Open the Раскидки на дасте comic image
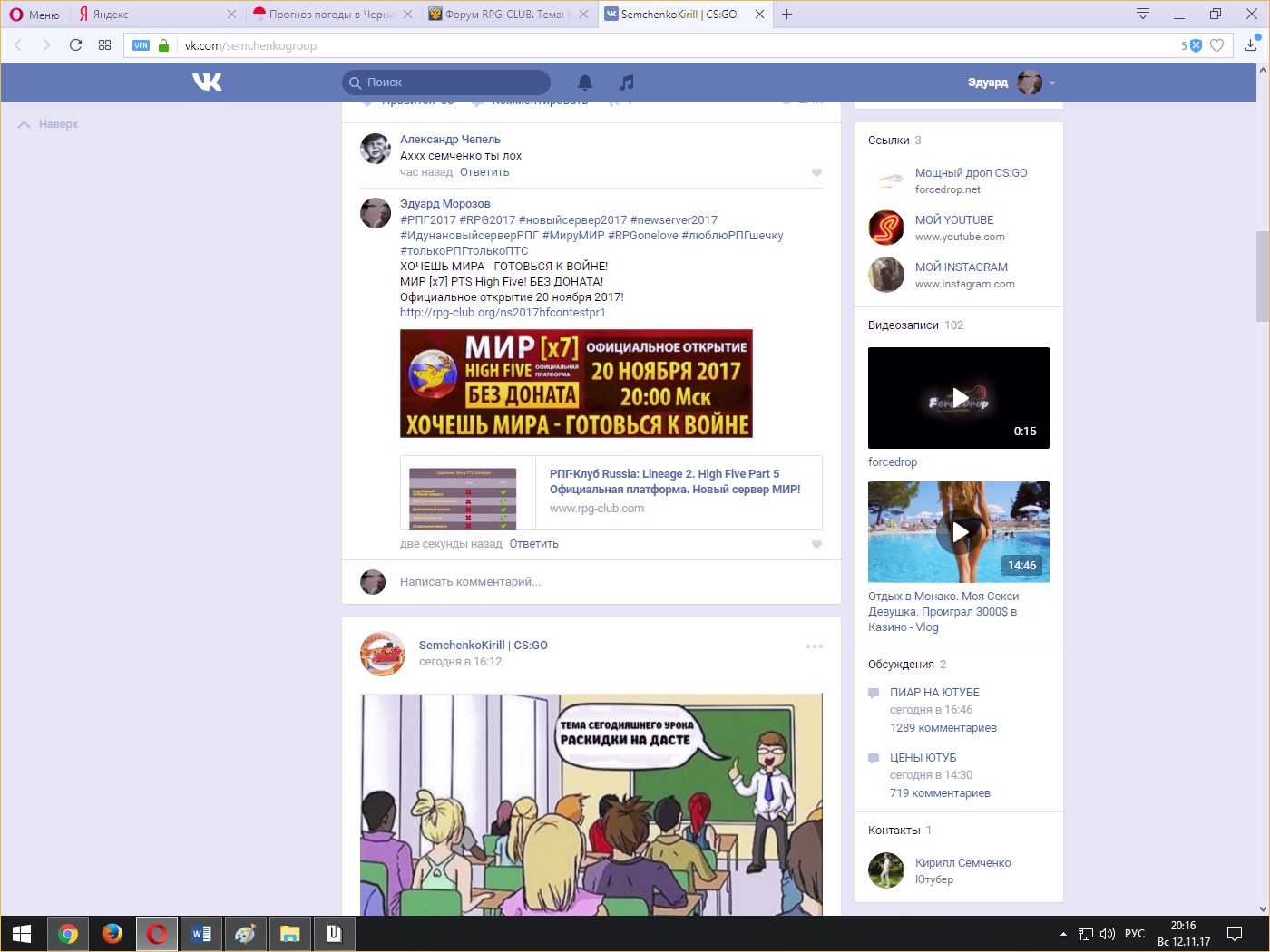 591,804
